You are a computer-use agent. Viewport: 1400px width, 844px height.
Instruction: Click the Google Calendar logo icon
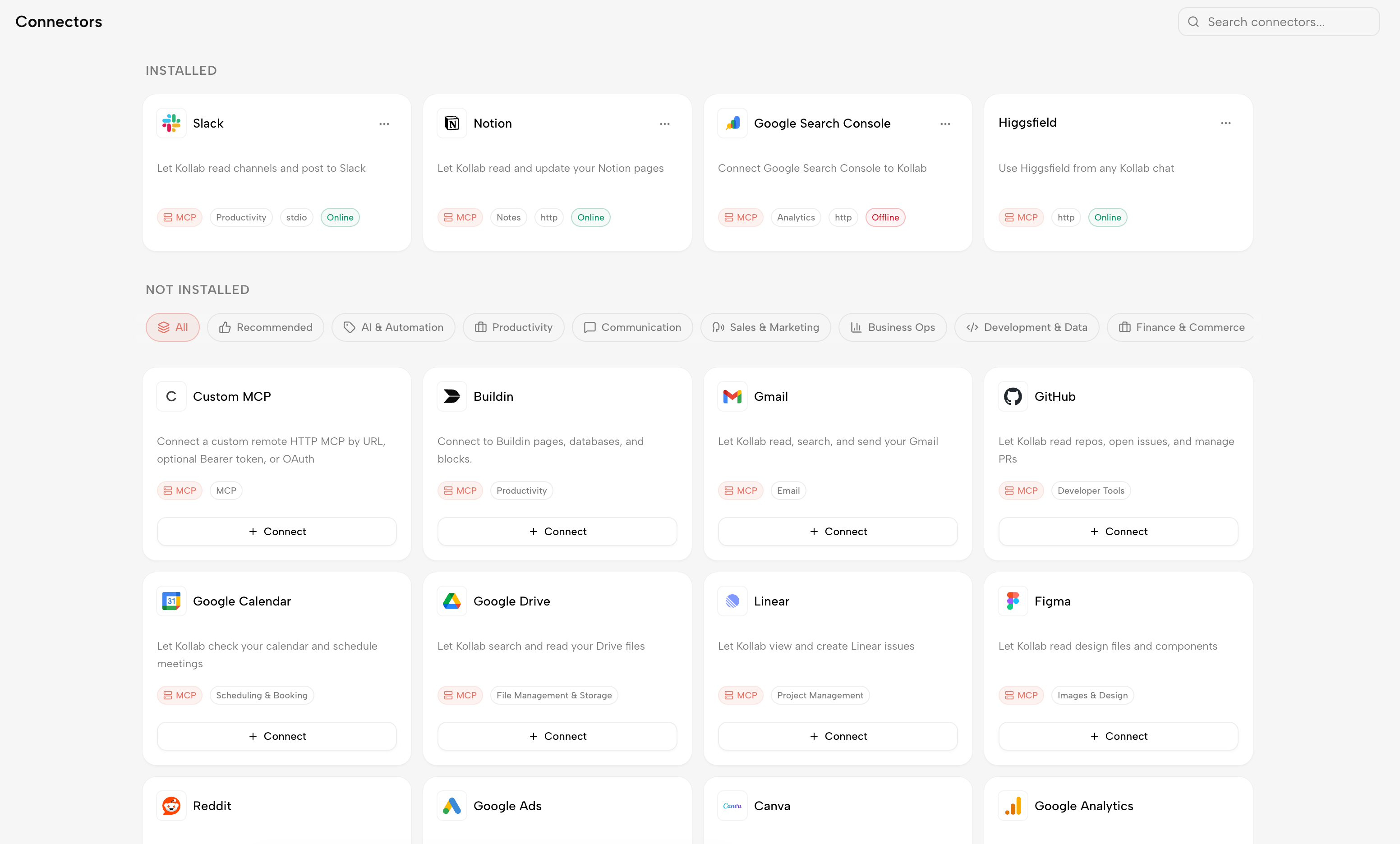click(x=171, y=601)
